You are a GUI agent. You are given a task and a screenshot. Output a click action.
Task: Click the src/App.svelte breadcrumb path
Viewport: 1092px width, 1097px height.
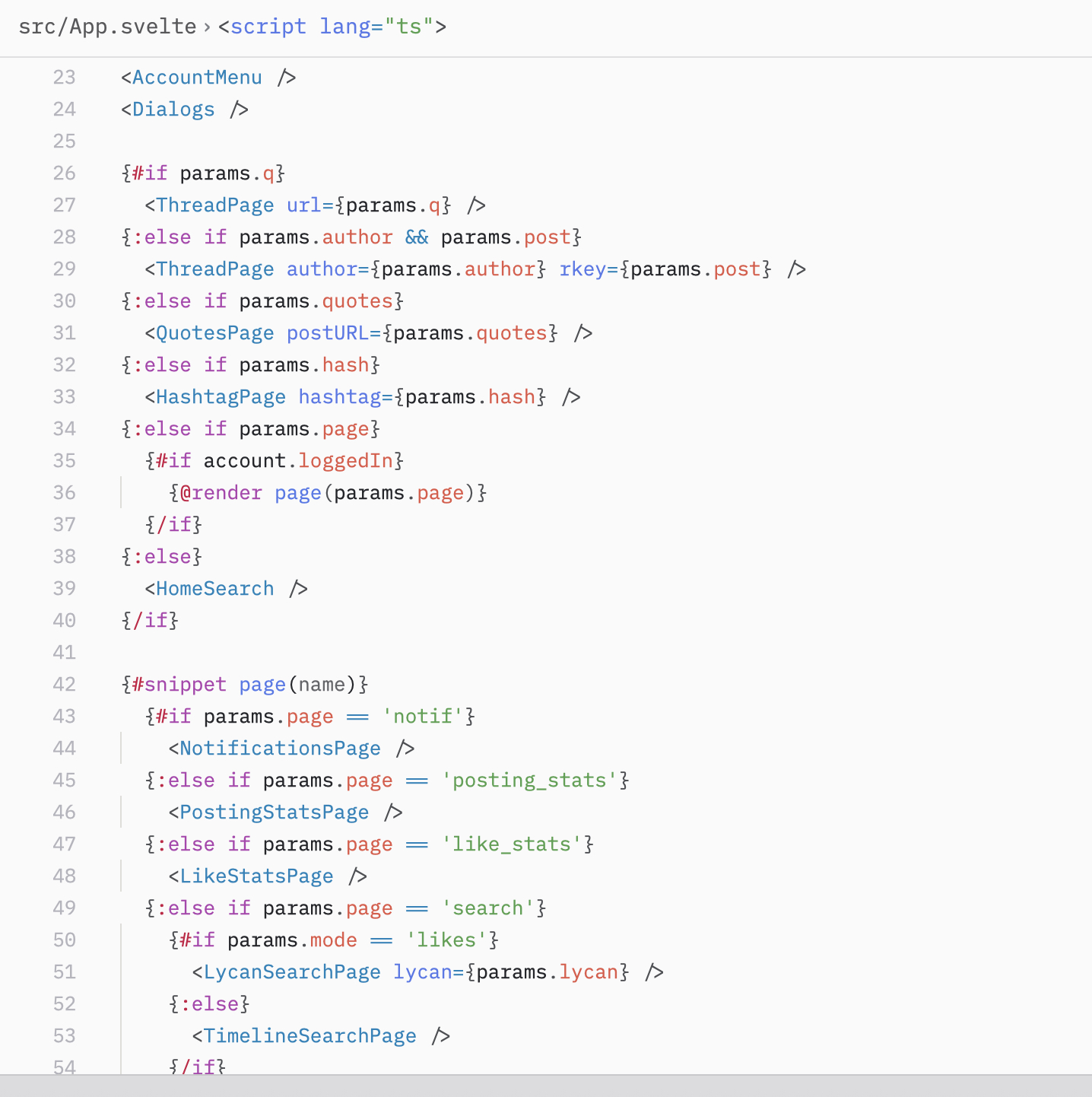pos(107,27)
